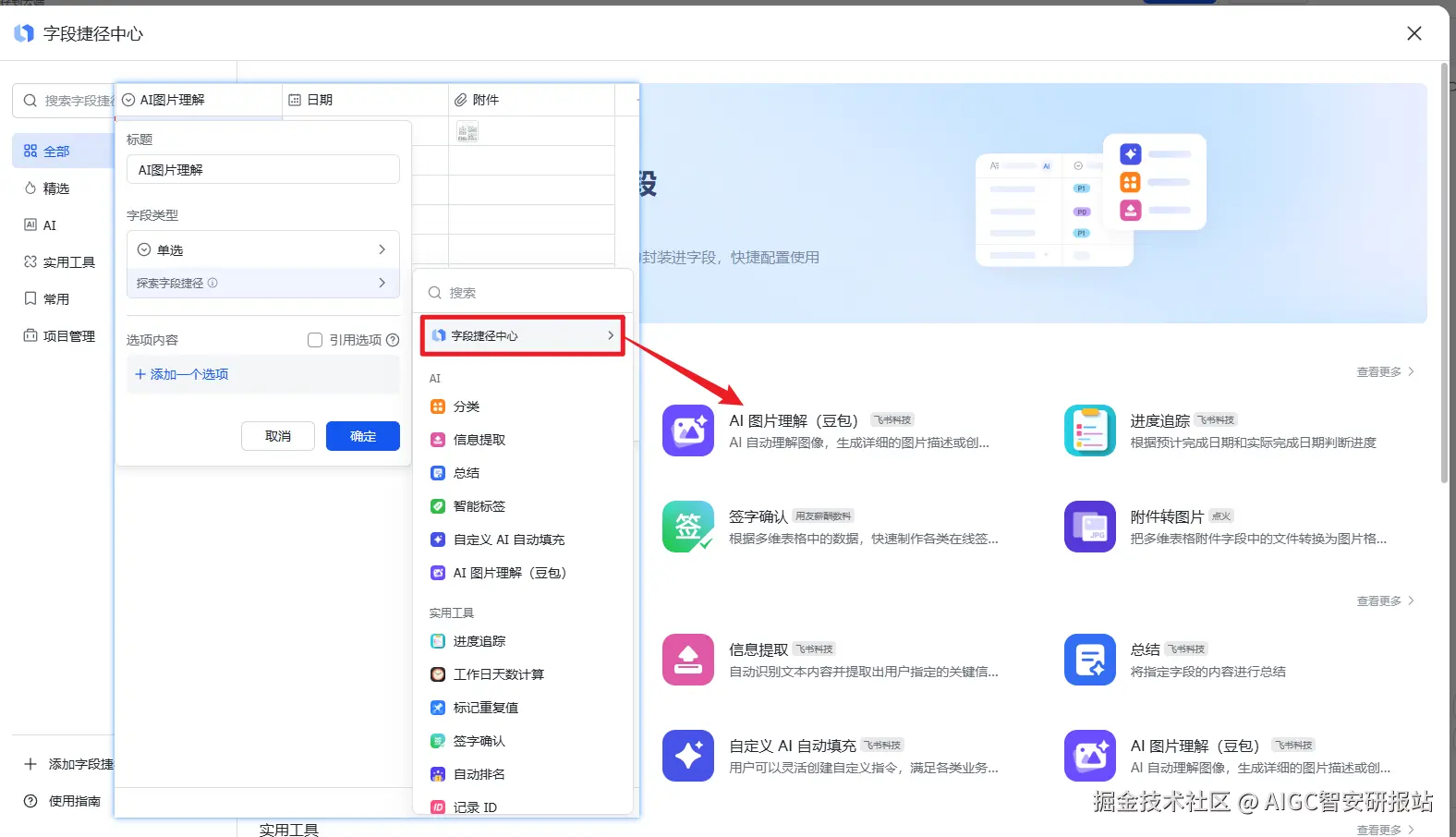Pick 签字确认 icon in the dropdown list

pyautogui.click(x=438, y=741)
